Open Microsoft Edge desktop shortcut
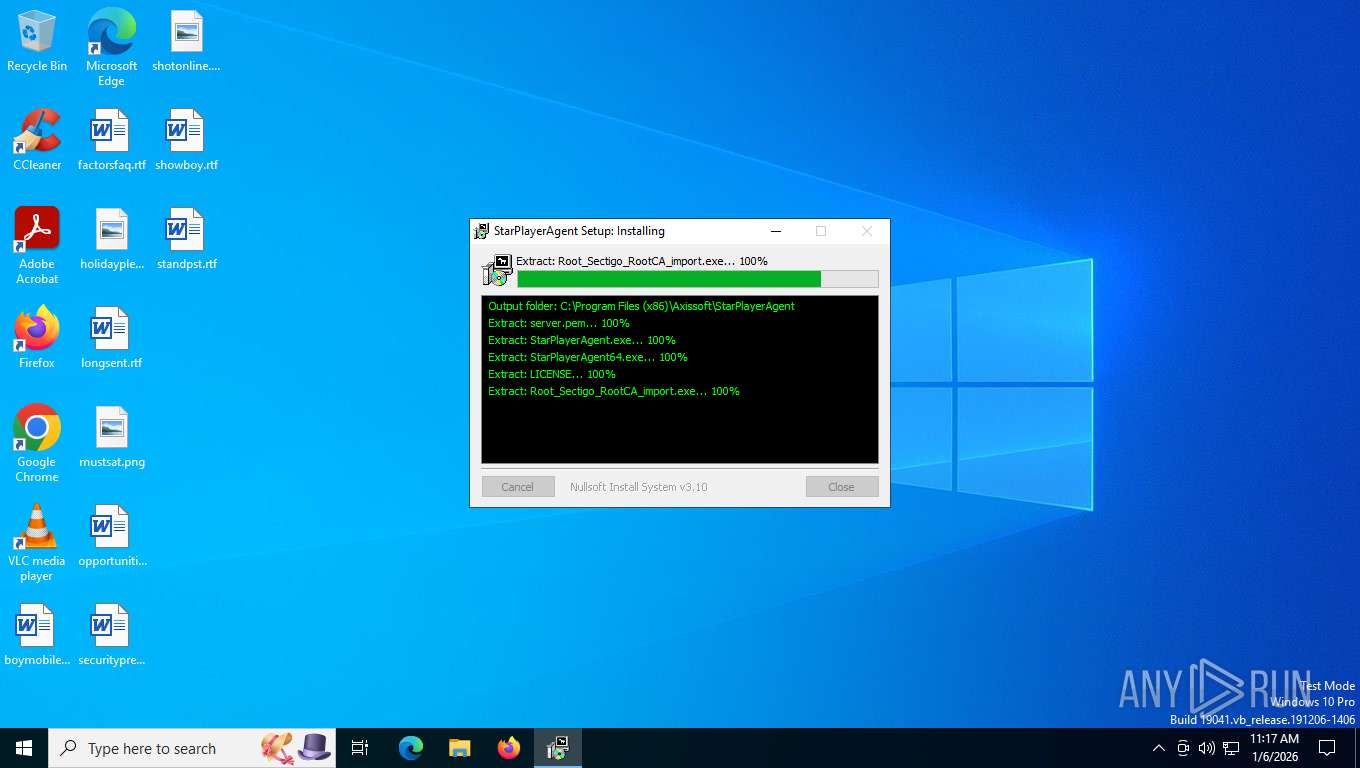Viewport: 1360px width, 768px height. [x=111, y=47]
